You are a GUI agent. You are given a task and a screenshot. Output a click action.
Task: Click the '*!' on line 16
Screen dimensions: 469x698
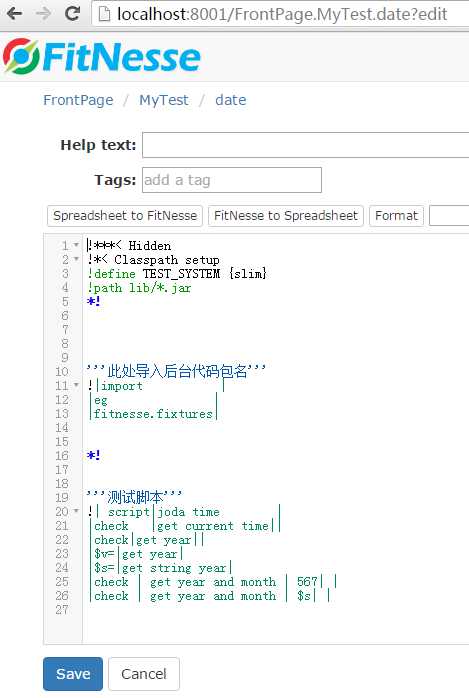[x=93, y=456]
